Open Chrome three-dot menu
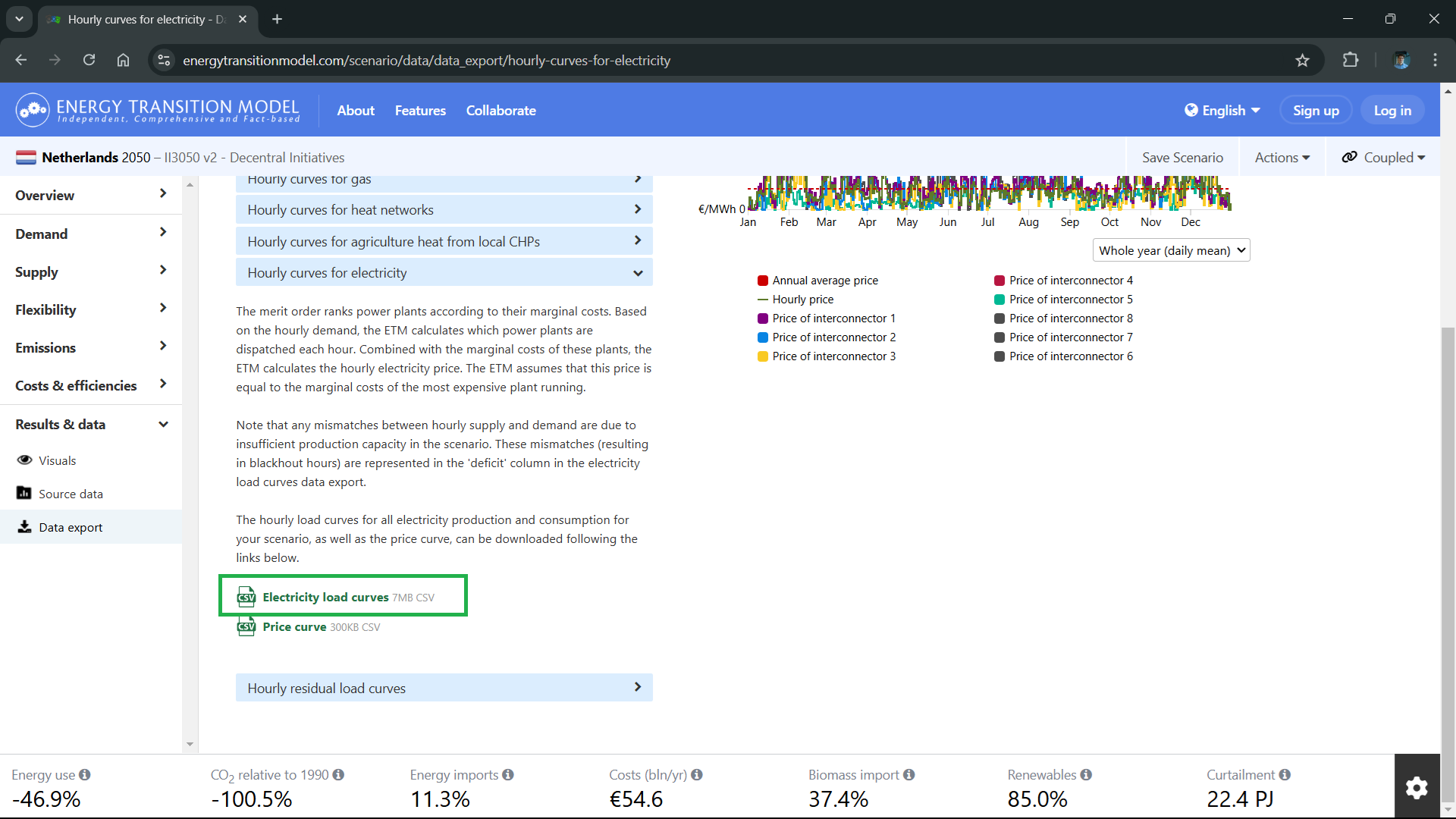This screenshot has width=1456, height=819. 1435,61
